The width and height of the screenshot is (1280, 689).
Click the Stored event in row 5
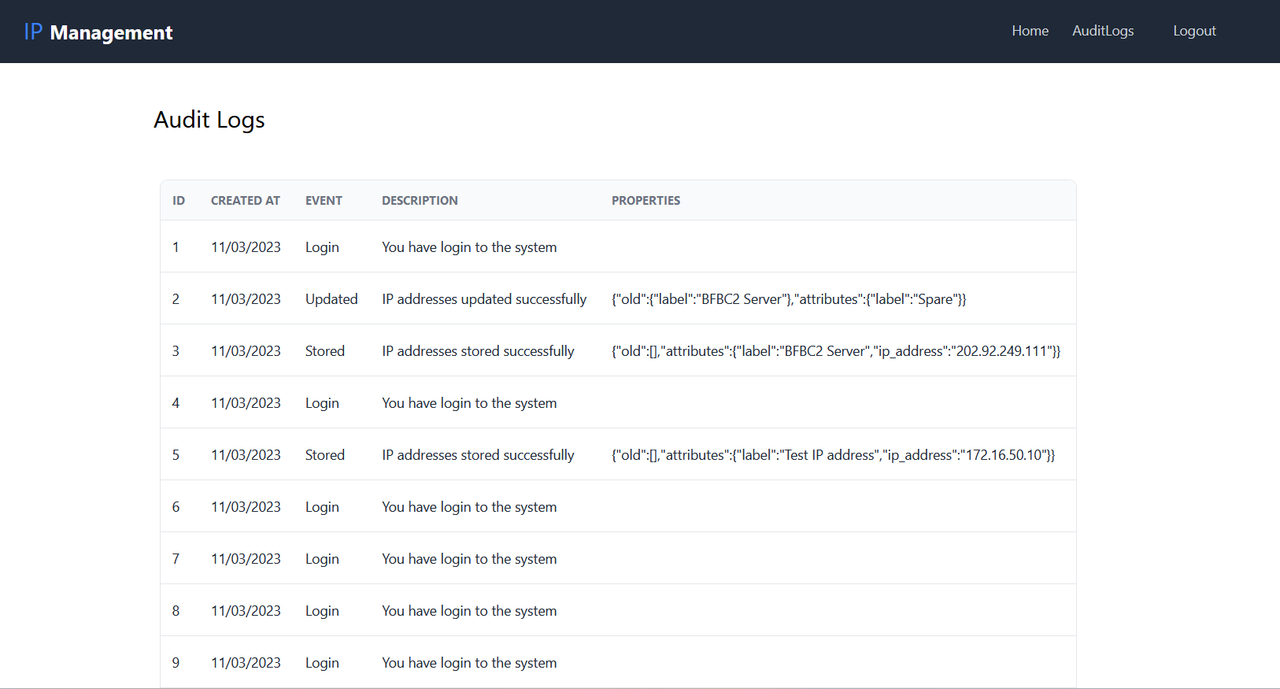click(325, 455)
